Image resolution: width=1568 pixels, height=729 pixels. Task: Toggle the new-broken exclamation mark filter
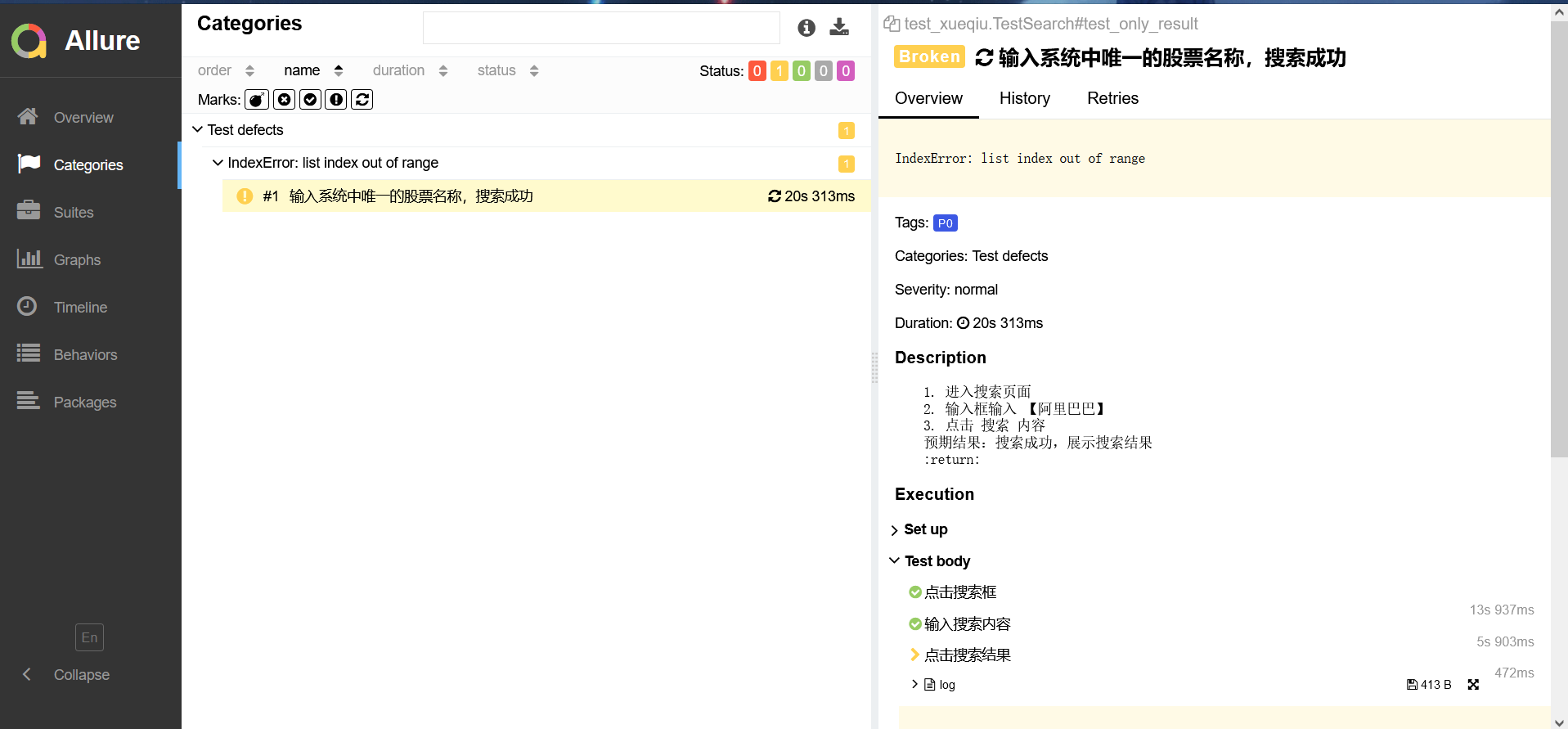(336, 100)
